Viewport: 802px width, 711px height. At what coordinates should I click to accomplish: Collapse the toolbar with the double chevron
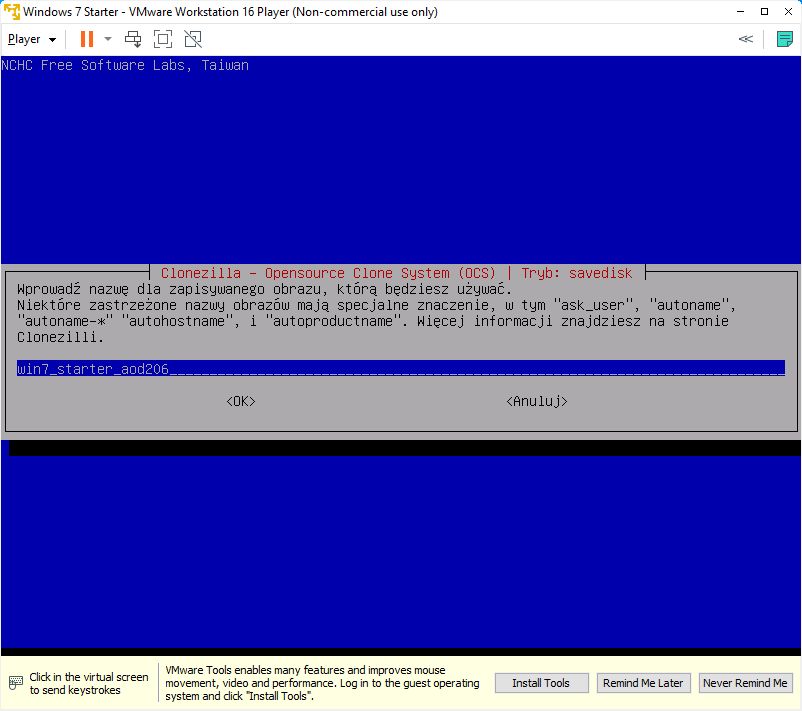coord(745,39)
